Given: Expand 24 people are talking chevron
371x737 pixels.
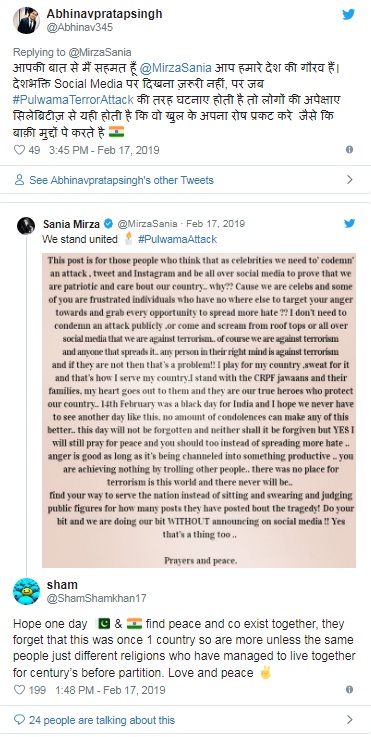Looking at the screenshot, I should [349, 720].
